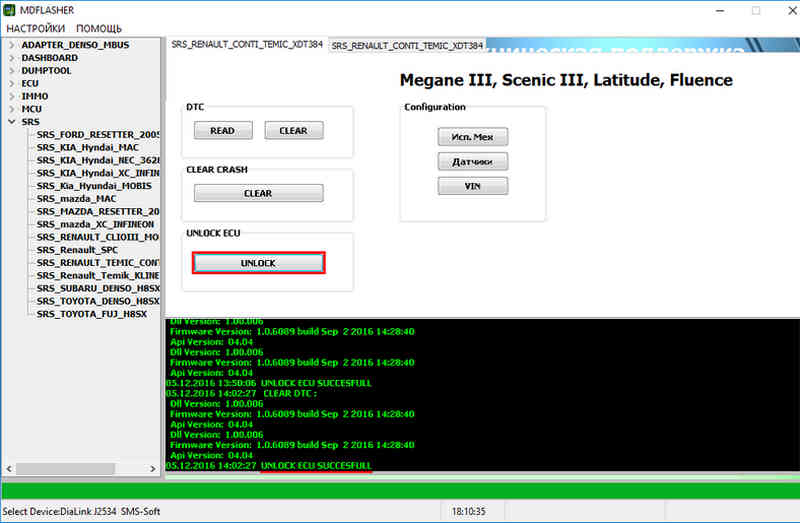Click left arrow of tree horizontal scrollbar
800x523 pixels.
pos(9,468)
